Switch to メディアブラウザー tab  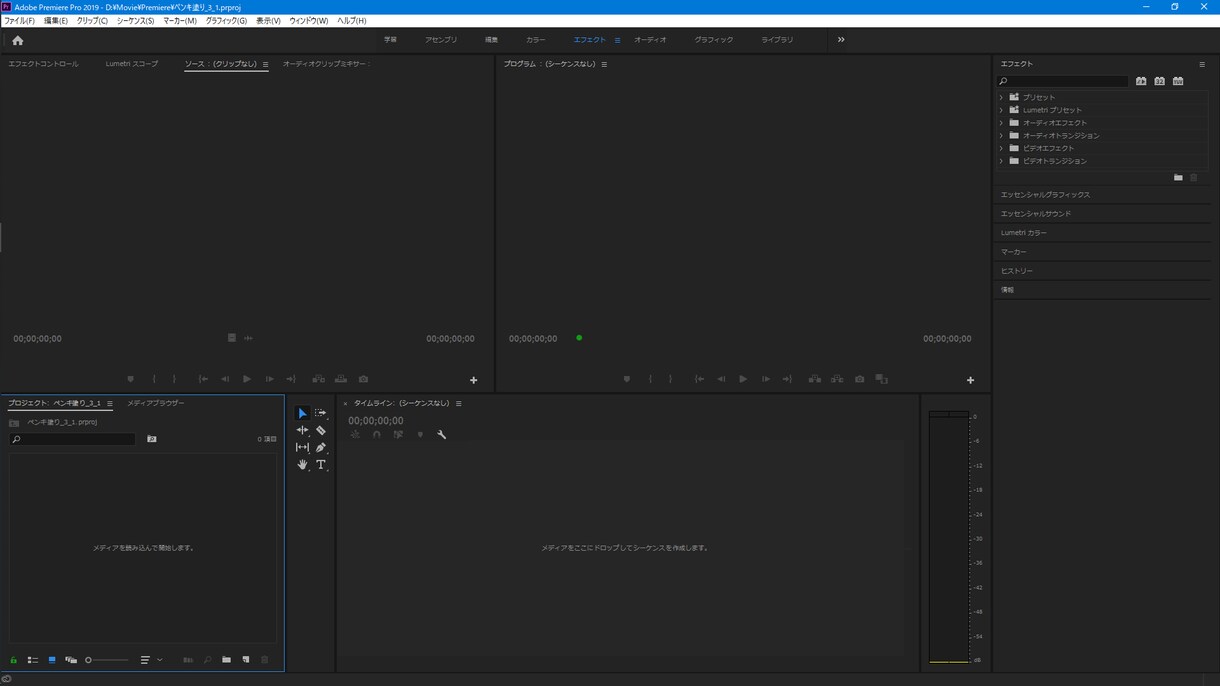(156, 403)
